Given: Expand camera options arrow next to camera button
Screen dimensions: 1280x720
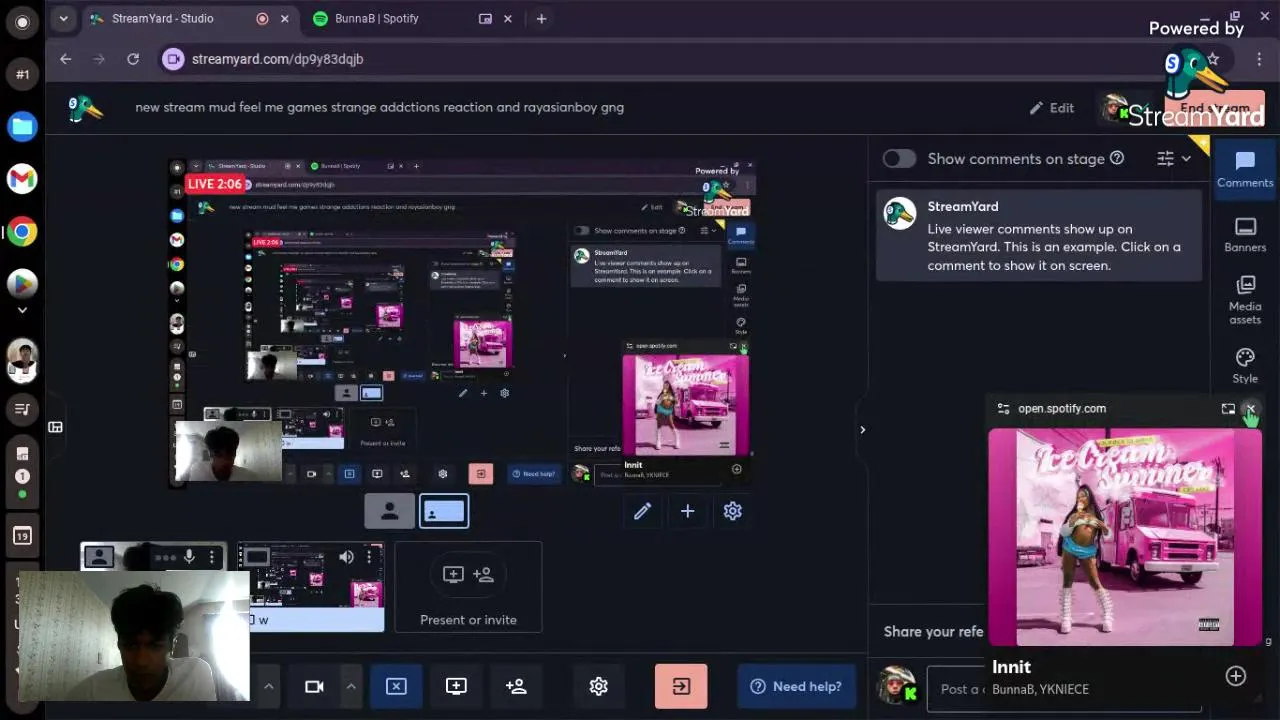Looking at the screenshot, I should tap(350, 686).
